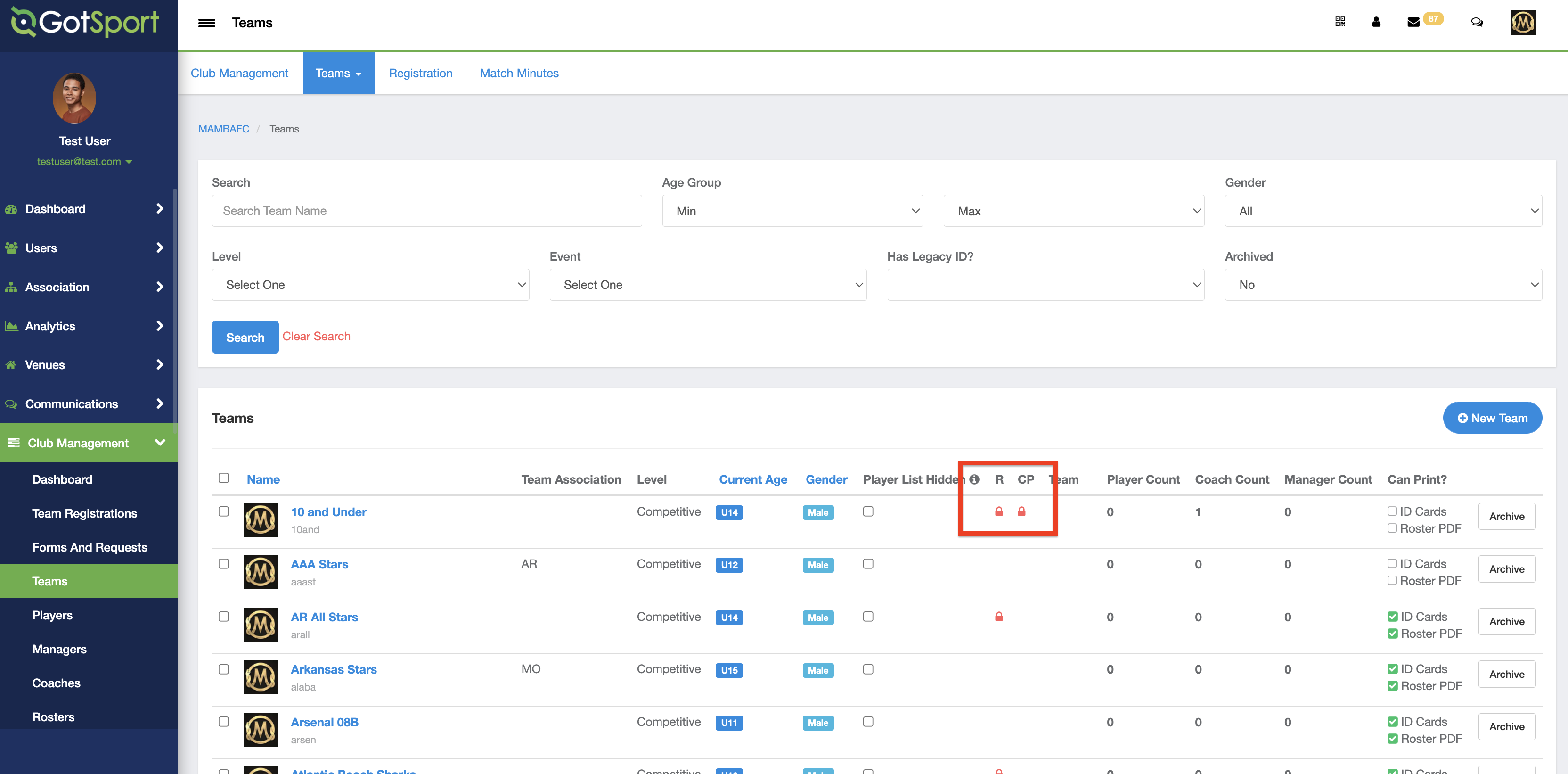This screenshot has height=774, width=1568.
Task: Click the blue Search button
Action: point(245,338)
